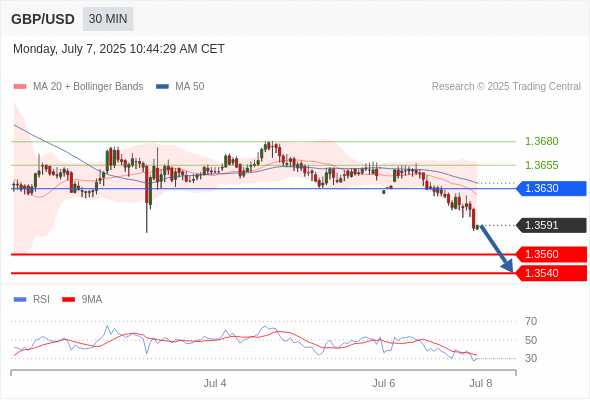Click the RSI 30 level label
Viewport: 590px width, 400px height.
tap(531, 358)
